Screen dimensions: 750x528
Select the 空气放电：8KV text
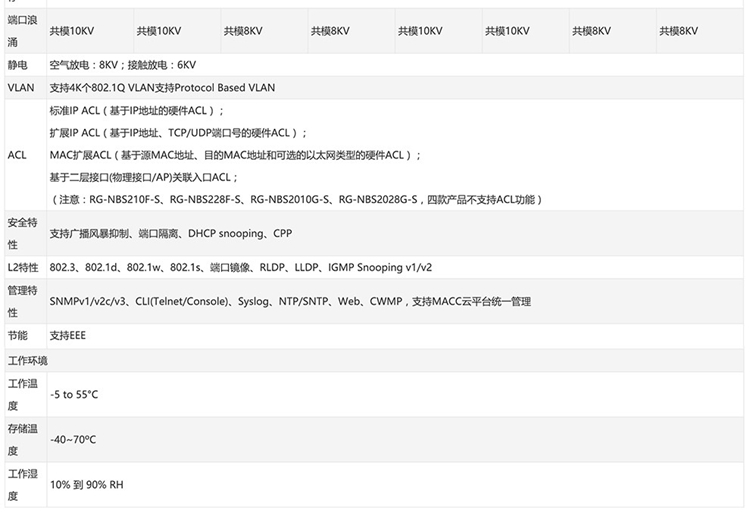[x=83, y=64]
